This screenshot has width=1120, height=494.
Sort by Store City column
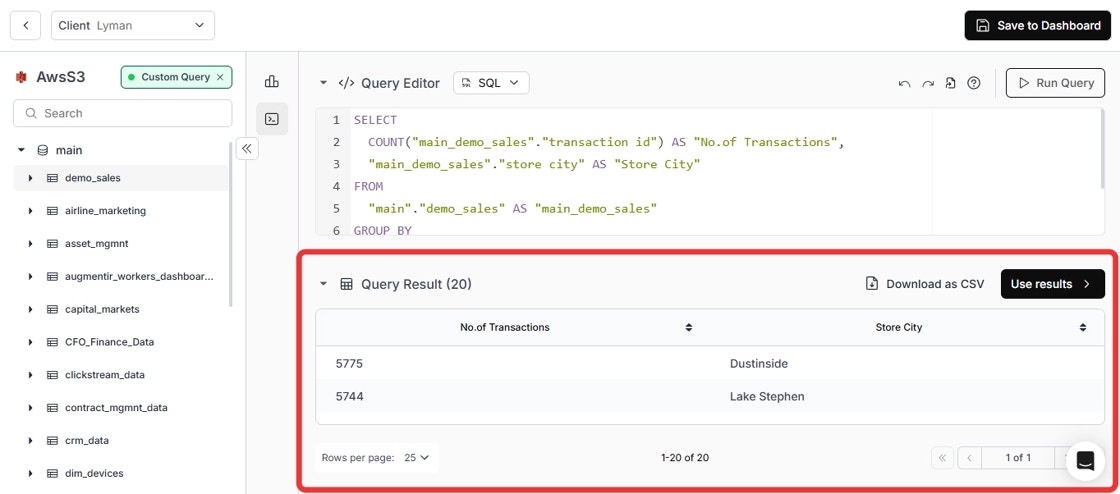pyautogui.click(x=1083, y=328)
